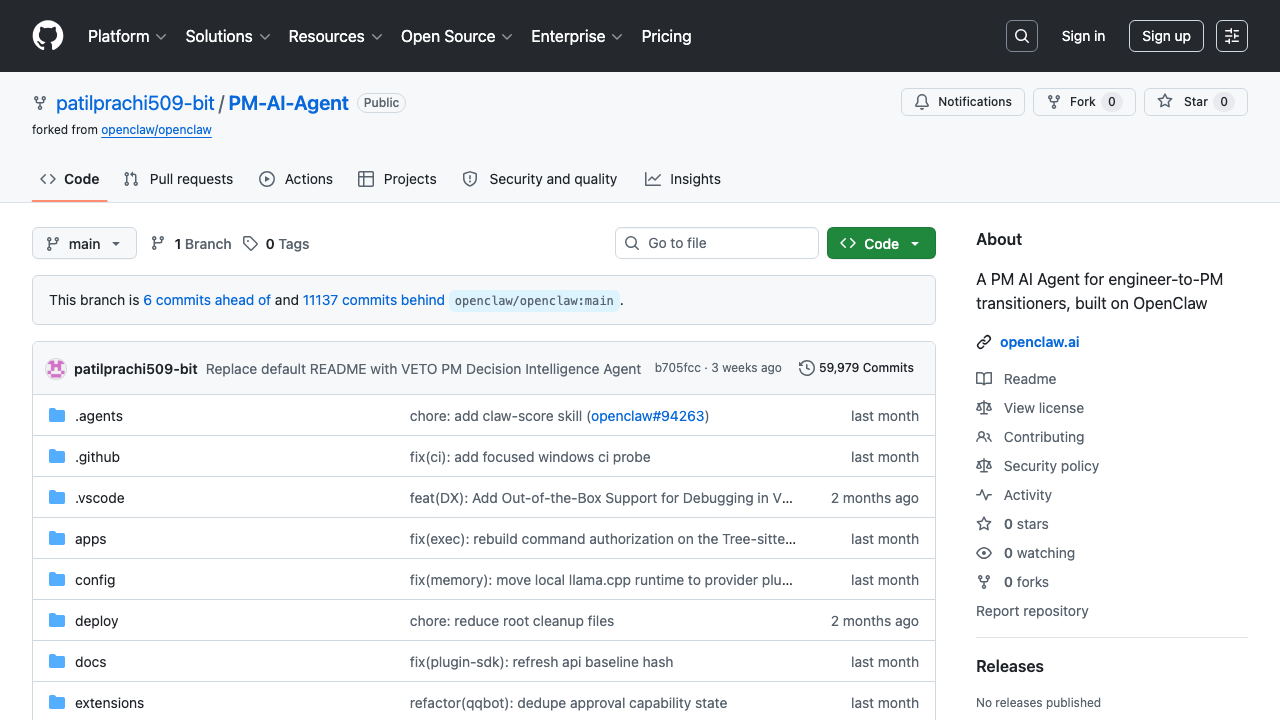Click the Sign up button
The width and height of the screenshot is (1280, 720).
point(1166,36)
